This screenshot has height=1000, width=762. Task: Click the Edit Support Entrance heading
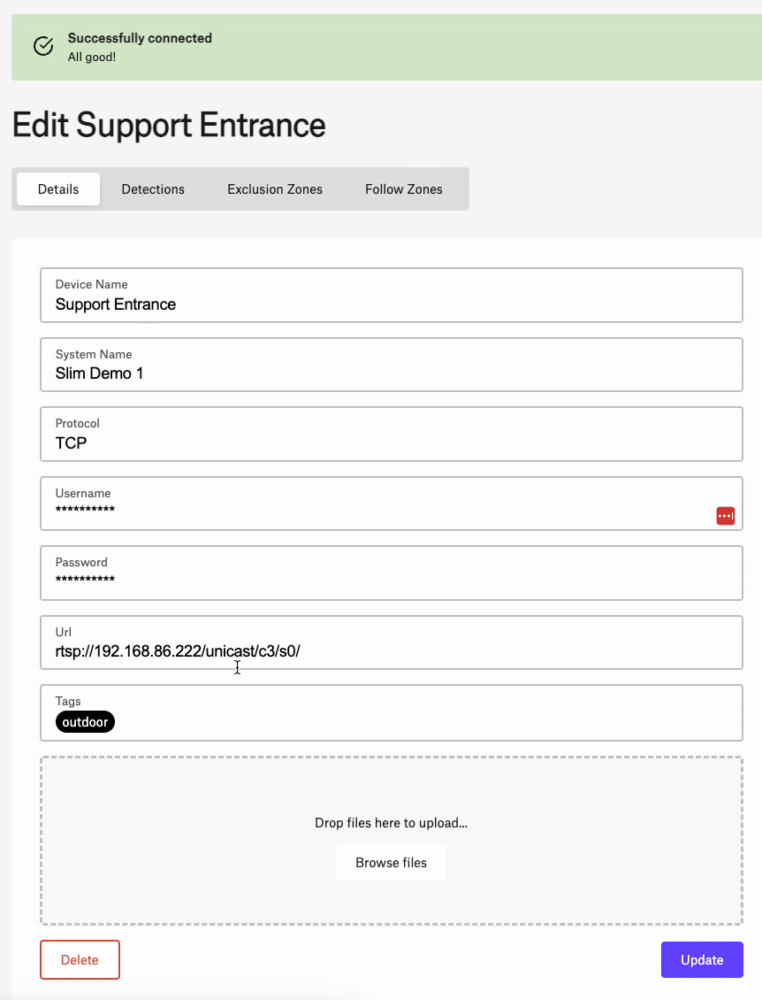click(x=169, y=125)
